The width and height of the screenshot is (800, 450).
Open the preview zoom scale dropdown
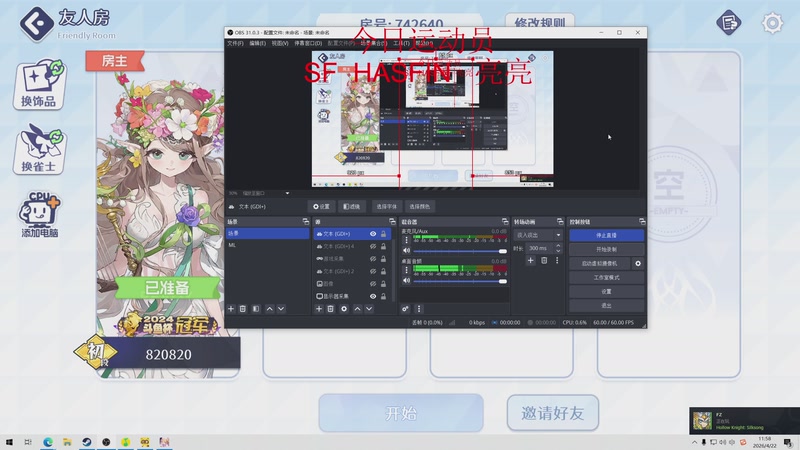tap(287, 193)
